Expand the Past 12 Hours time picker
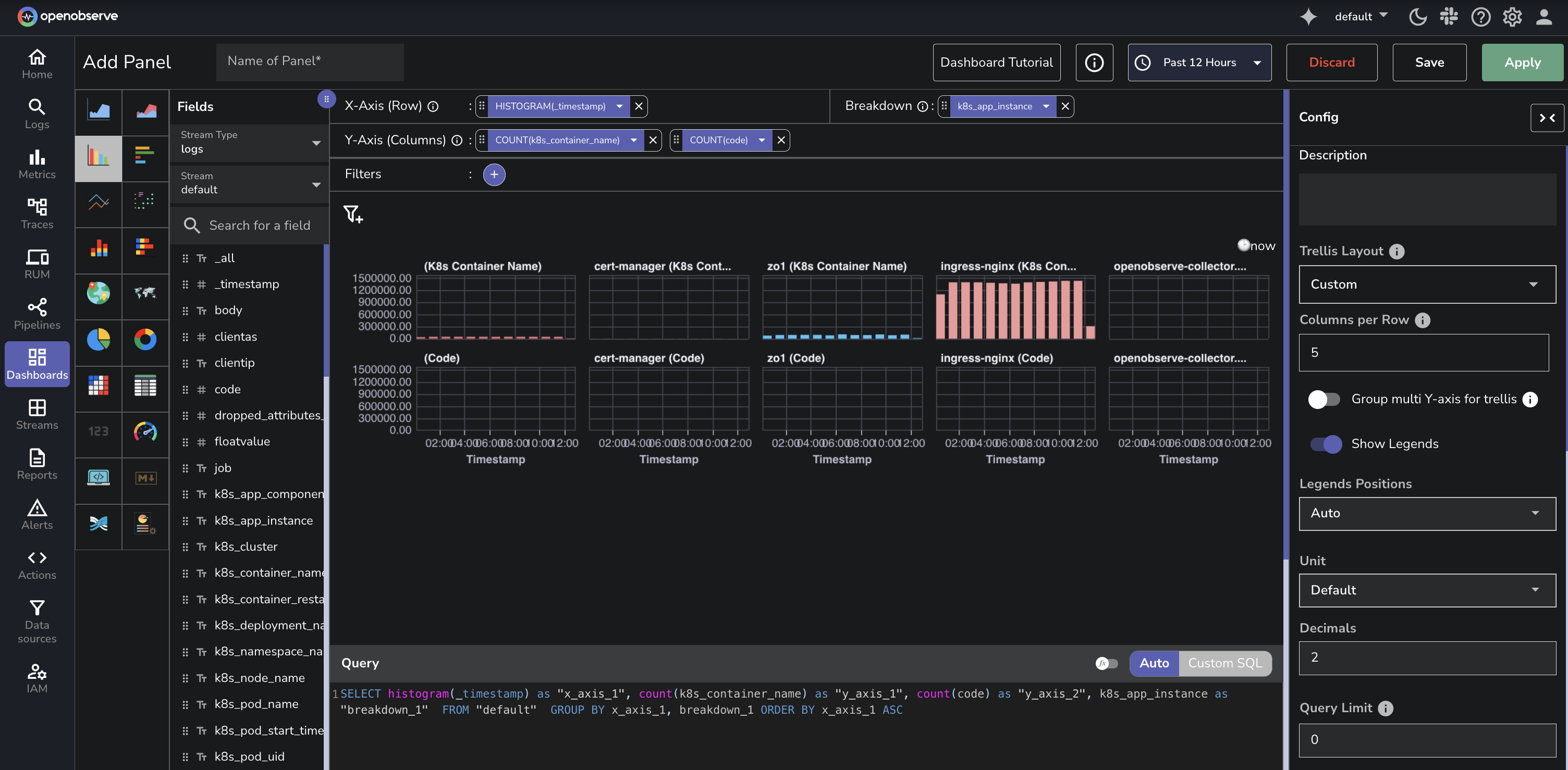Image resolution: width=1568 pixels, height=770 pixels. click(x=1198, y=62)
